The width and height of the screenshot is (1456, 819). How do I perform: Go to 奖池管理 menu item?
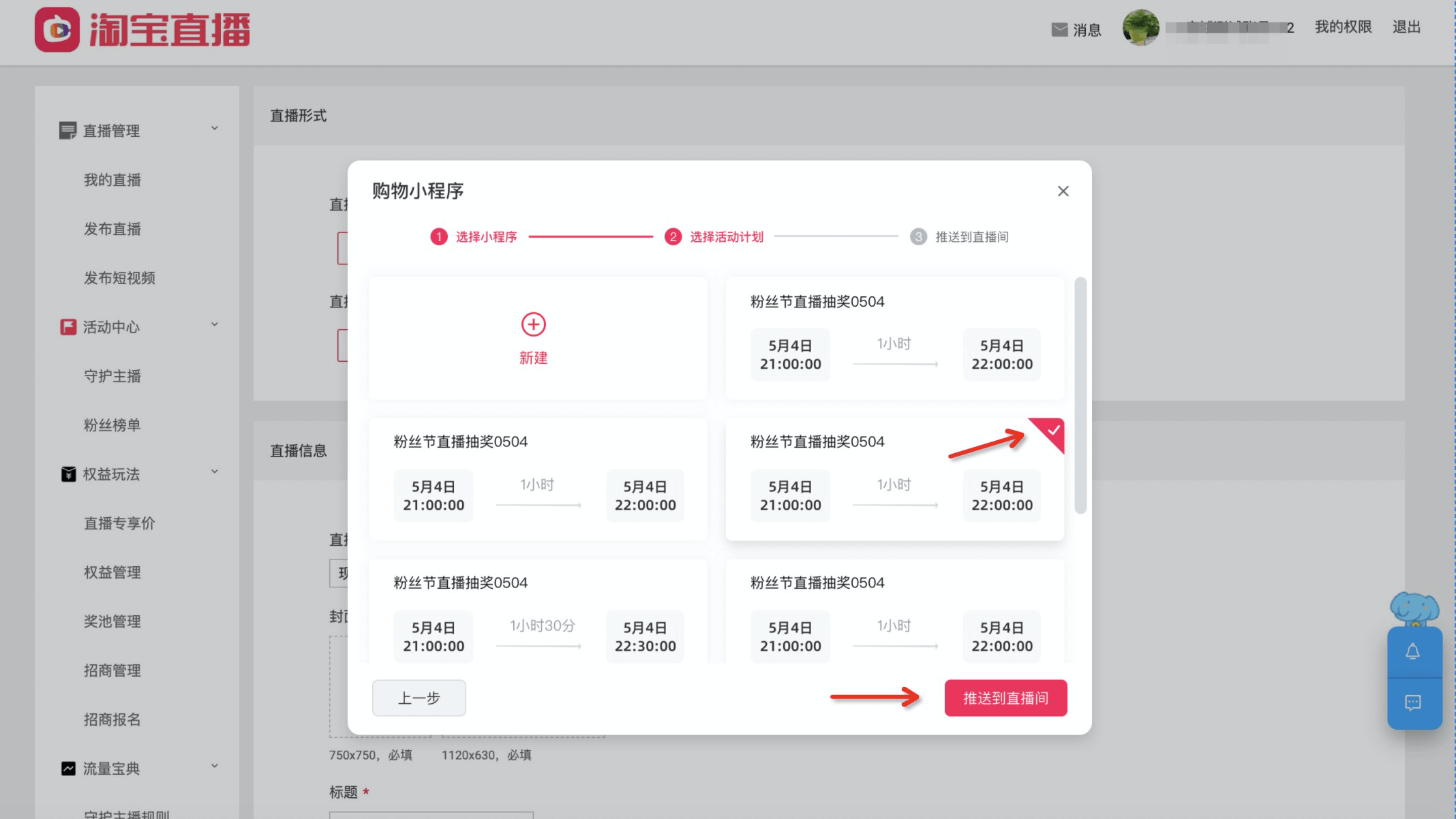112,621
